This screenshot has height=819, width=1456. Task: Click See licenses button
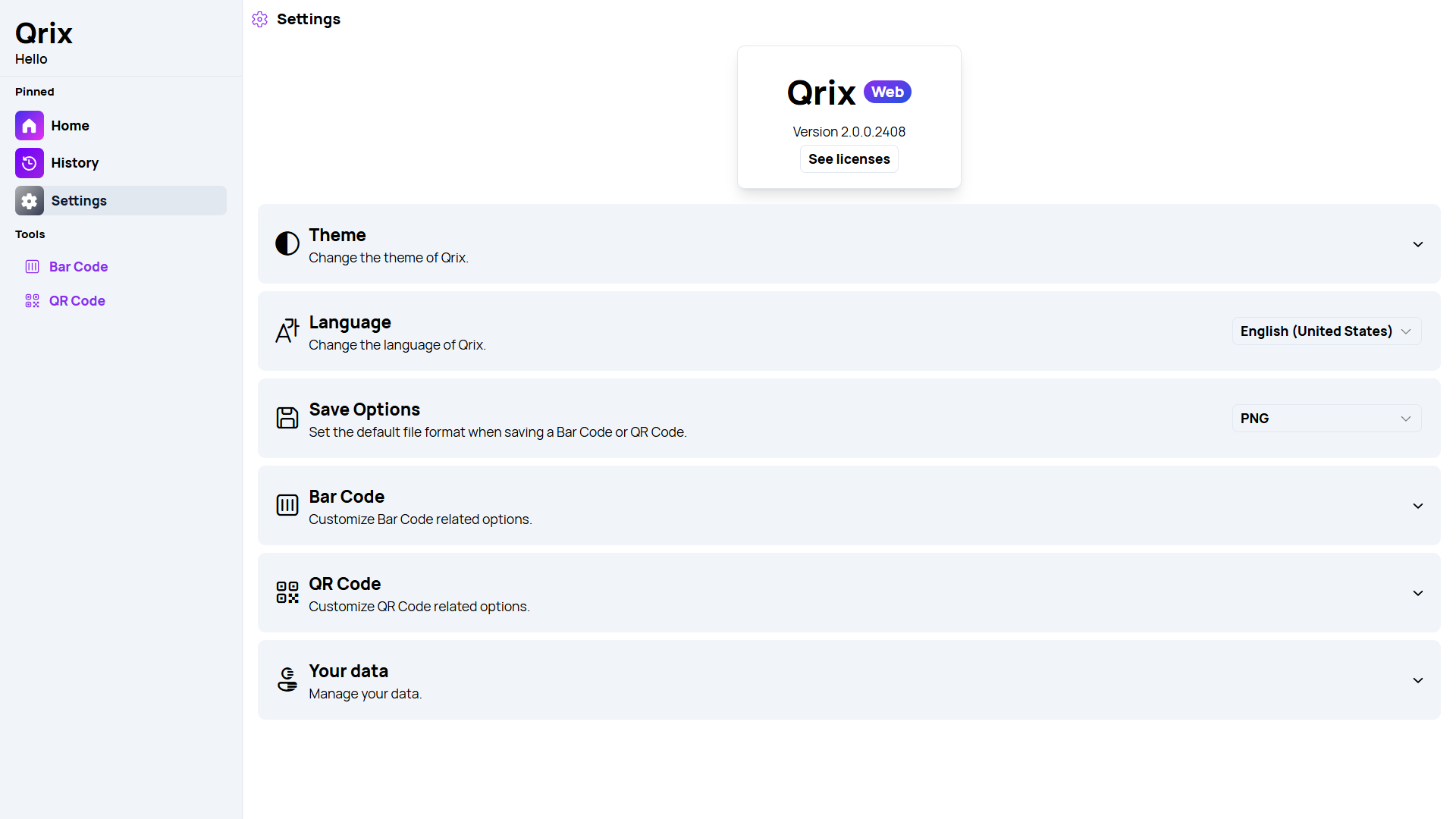tap(849, 159)
